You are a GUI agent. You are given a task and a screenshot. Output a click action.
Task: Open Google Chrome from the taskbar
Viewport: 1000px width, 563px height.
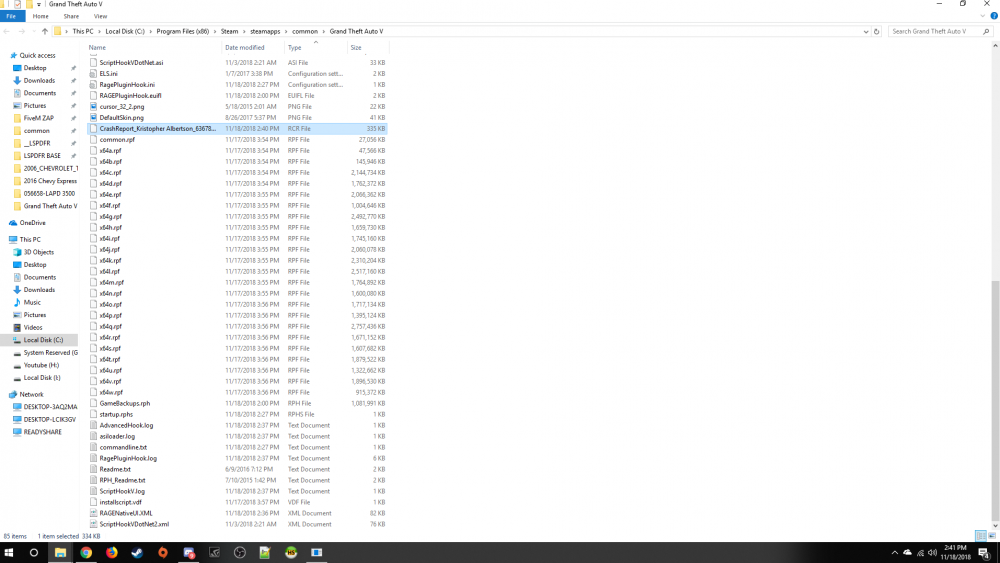click(86, 553)
